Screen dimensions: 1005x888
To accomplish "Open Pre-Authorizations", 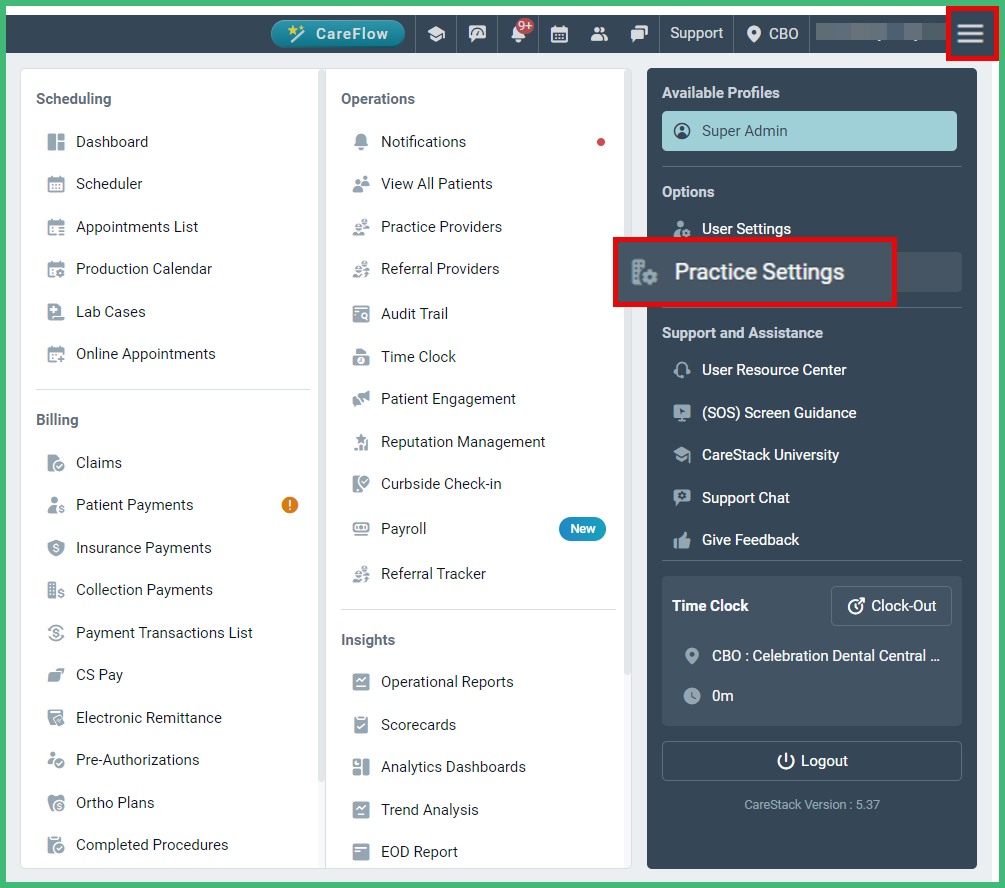I will click(137, 760).
